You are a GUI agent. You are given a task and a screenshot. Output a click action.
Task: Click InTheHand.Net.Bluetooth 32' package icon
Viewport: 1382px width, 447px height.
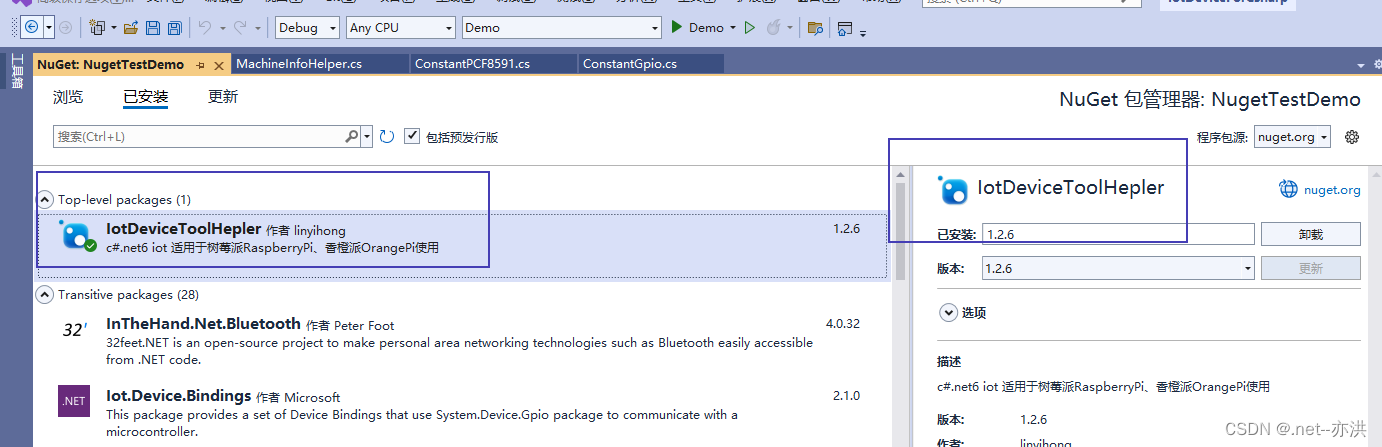click(75, 330)
